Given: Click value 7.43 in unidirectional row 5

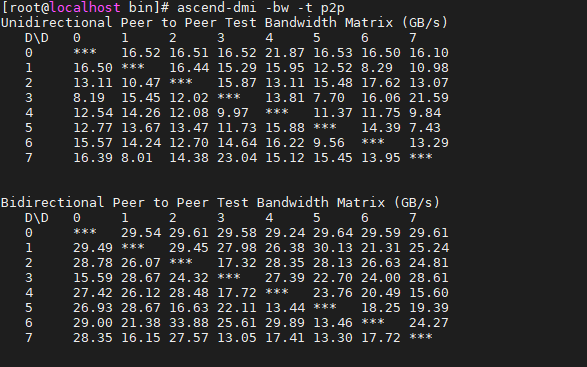Looking at the screenshot, I should tap(425, 128).
